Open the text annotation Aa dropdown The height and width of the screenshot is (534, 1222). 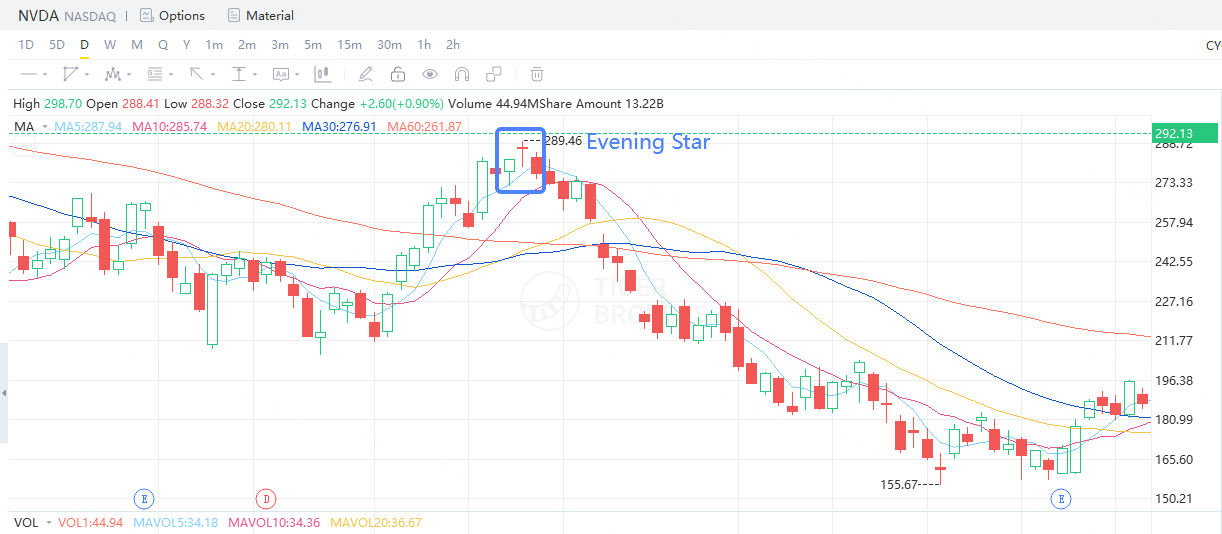click(284, 74)
